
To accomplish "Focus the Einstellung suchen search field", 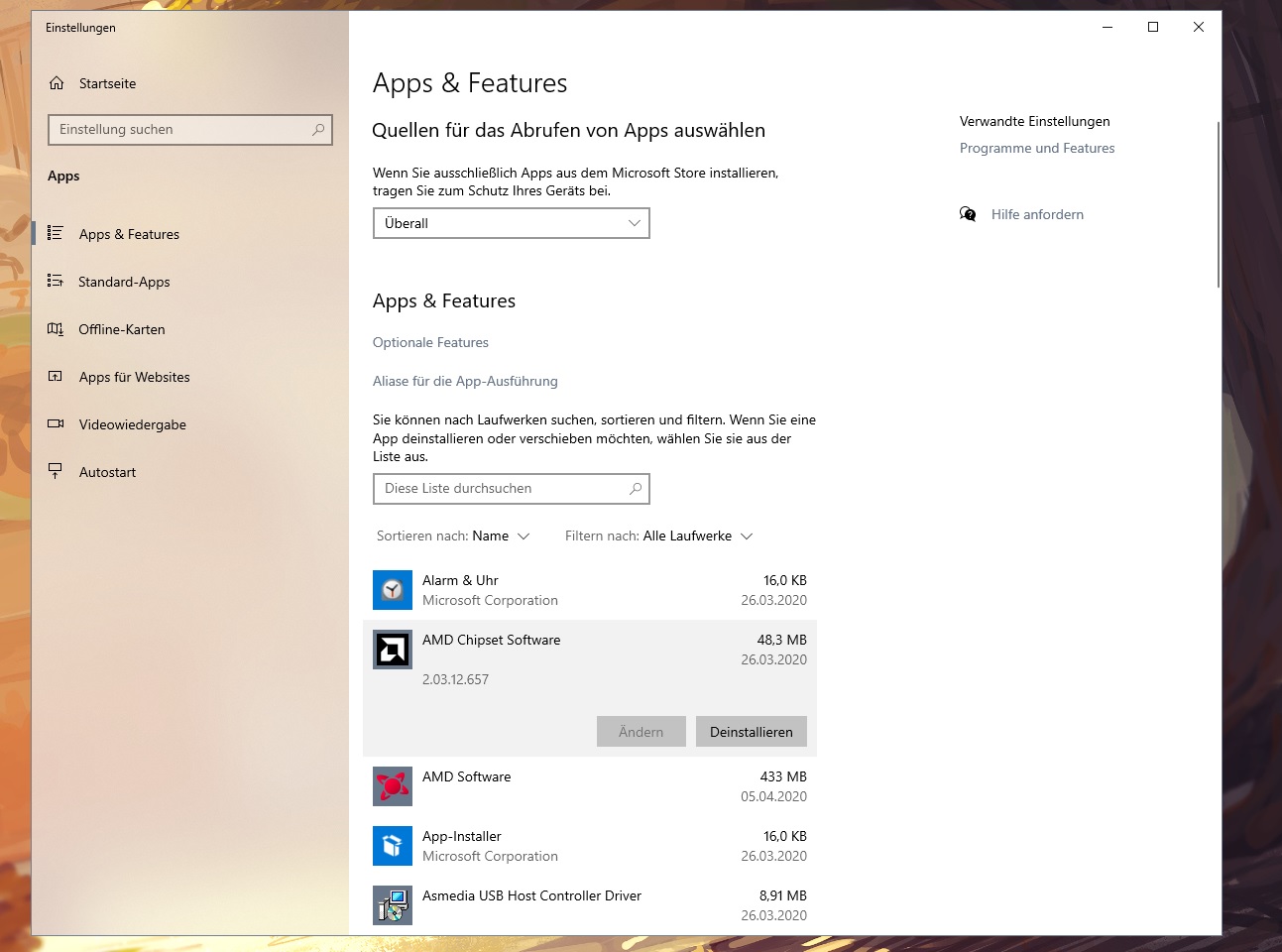I will 190,130.
